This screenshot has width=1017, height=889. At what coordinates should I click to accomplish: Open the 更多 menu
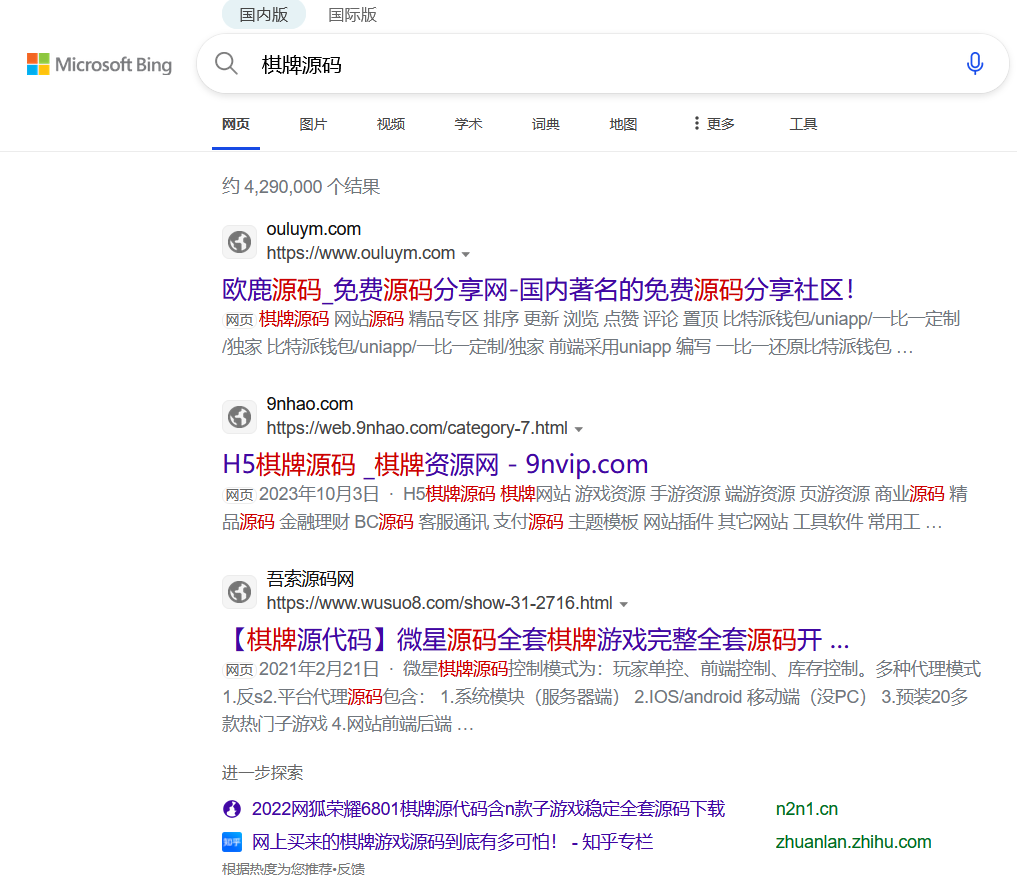tap(713, 124)
